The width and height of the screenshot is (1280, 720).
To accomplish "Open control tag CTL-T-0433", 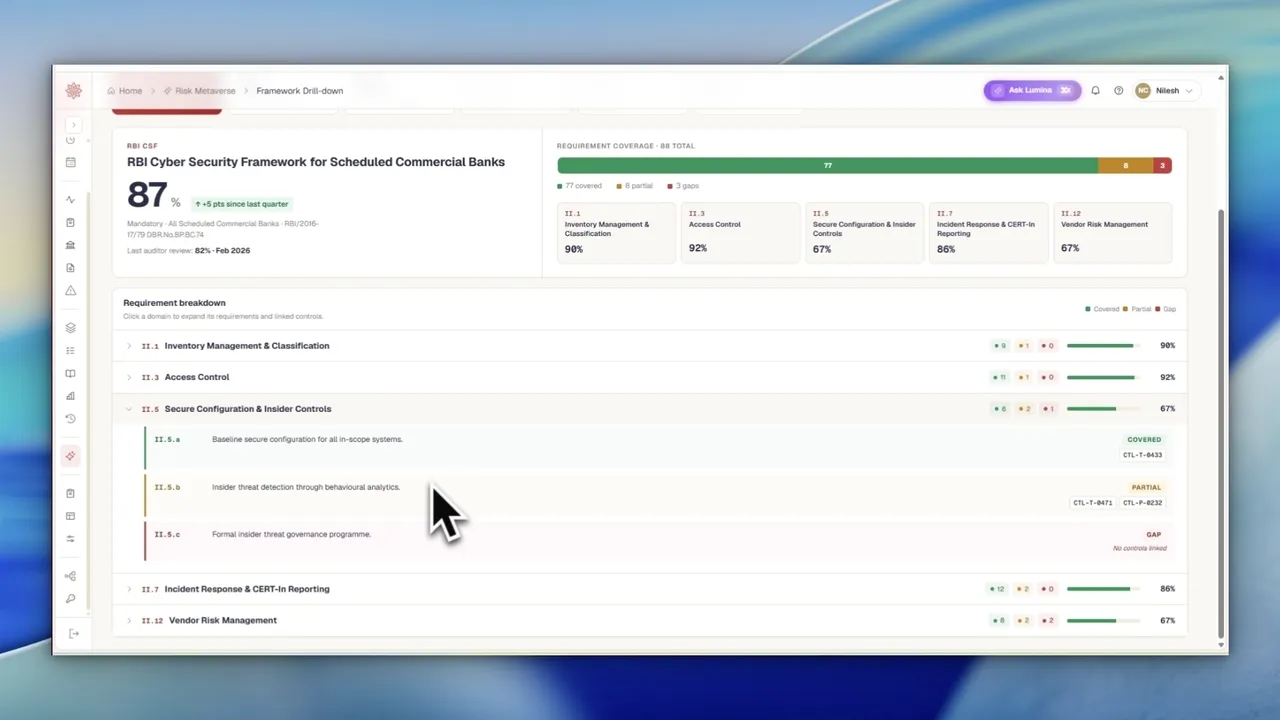I will 1142,455.
